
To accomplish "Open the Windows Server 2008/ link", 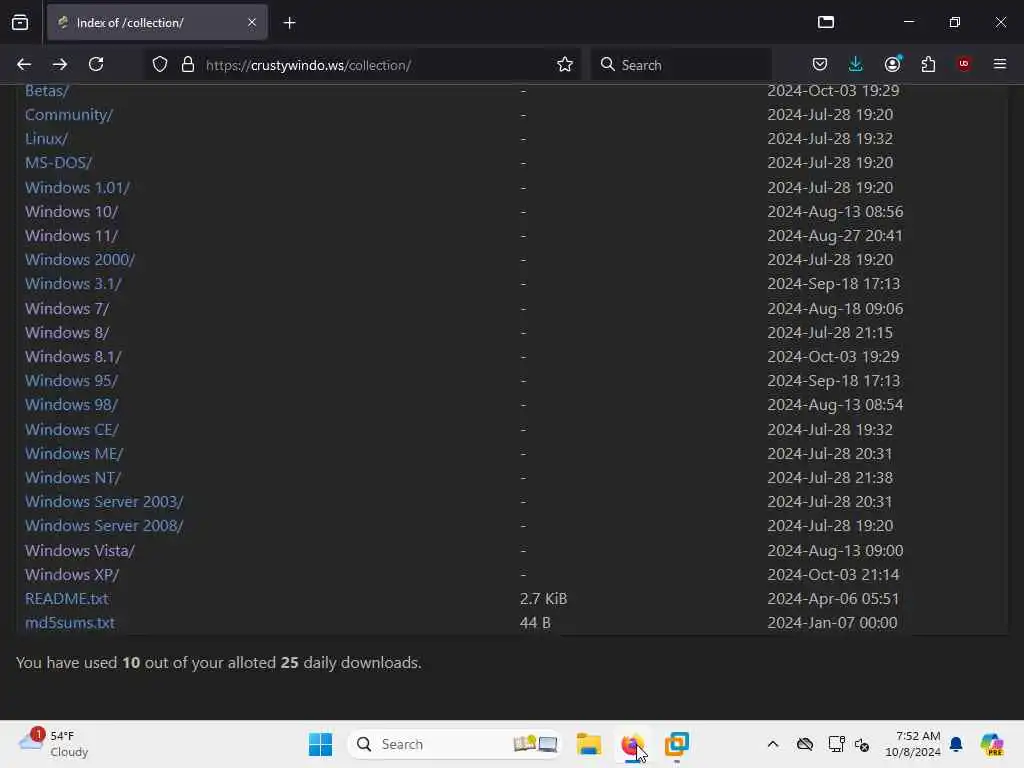I will 104,526.
